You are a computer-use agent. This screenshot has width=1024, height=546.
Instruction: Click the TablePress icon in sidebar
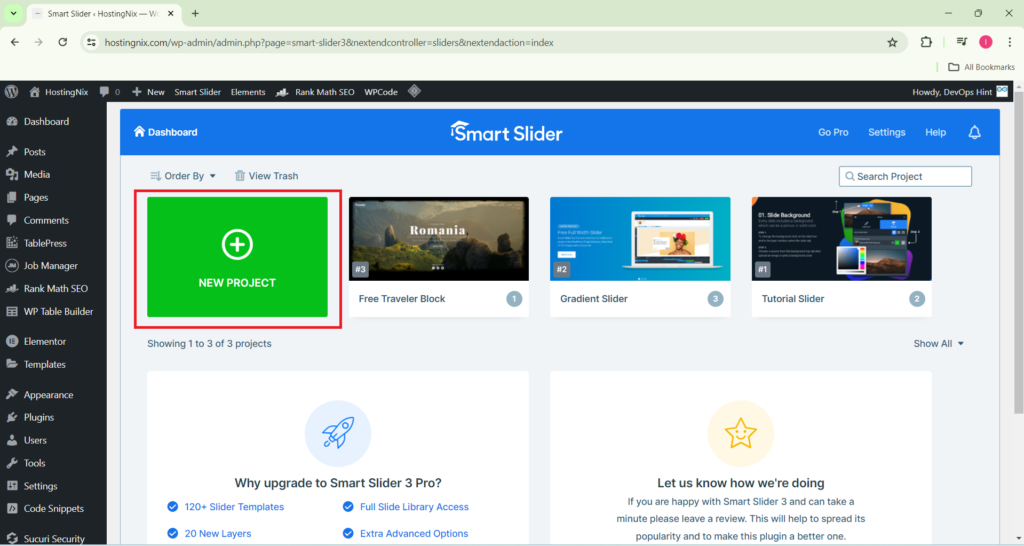click(12, 243)
